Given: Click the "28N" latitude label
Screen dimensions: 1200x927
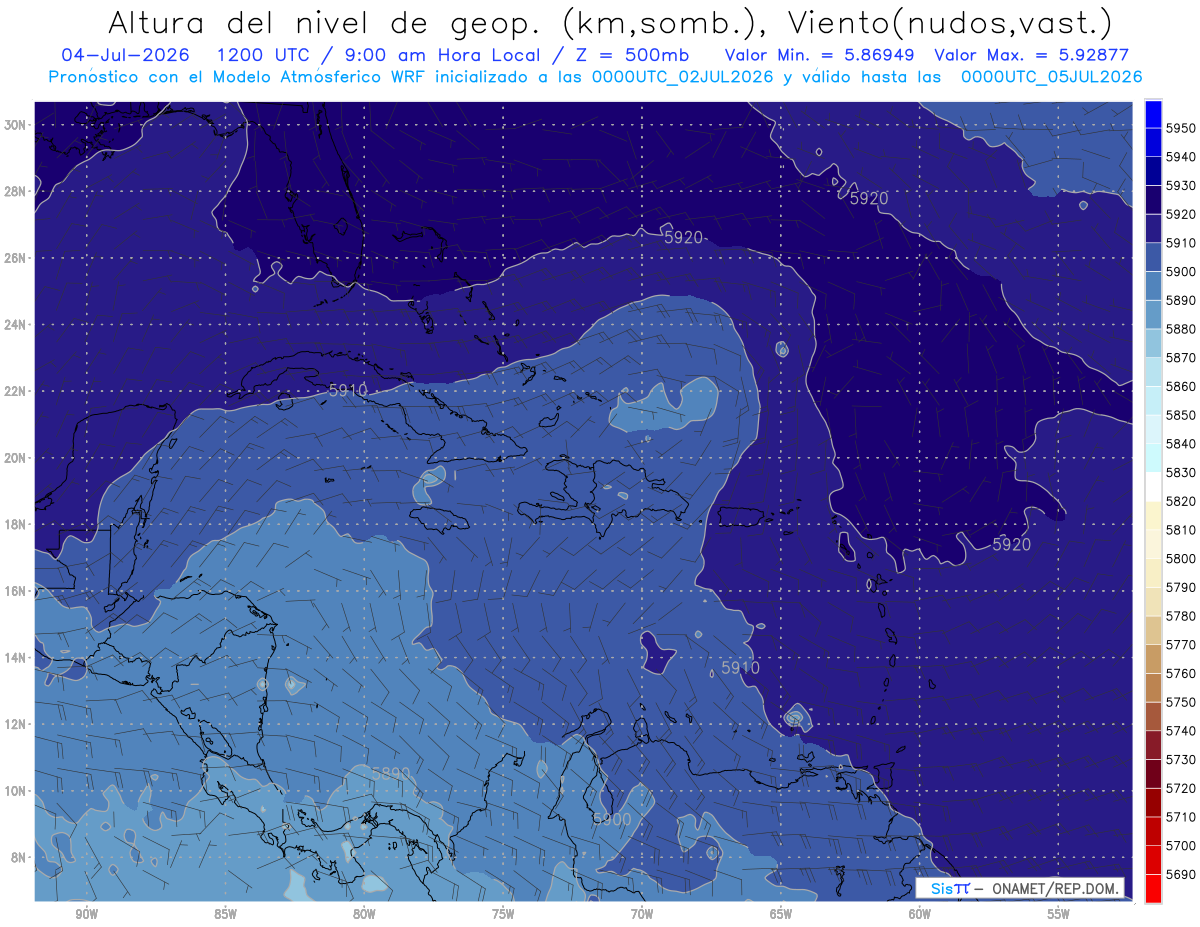Looking at the screenshot, I should [16, 191].
